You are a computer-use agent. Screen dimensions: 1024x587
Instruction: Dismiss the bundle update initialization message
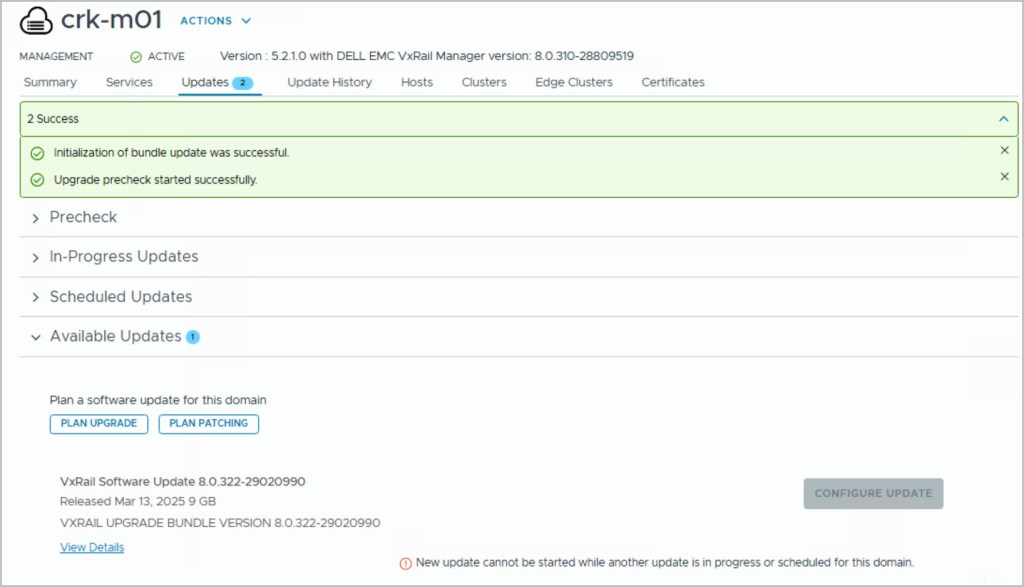pyautogui.click(x=1004, y=150)
